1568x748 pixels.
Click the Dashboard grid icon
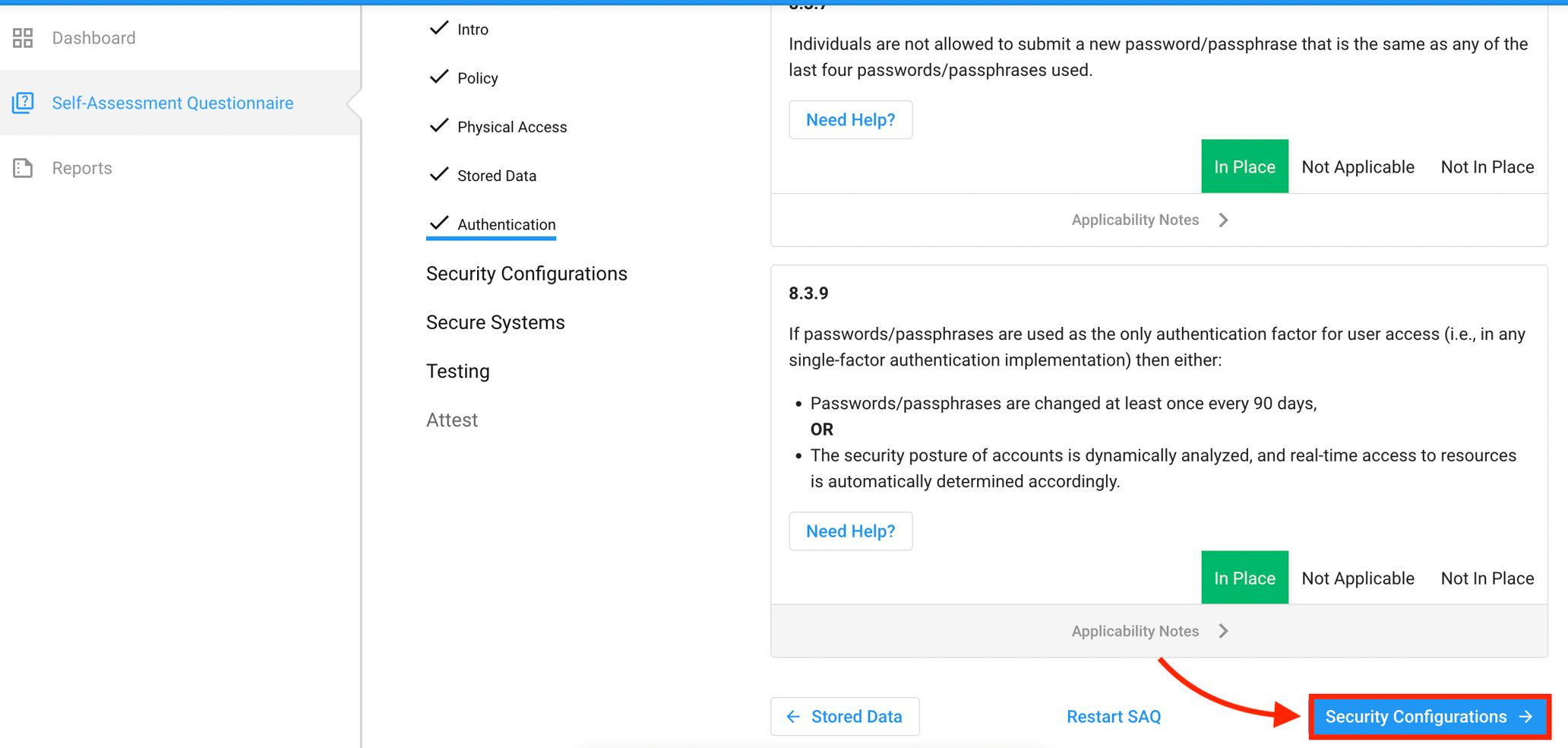pos(23,38)
